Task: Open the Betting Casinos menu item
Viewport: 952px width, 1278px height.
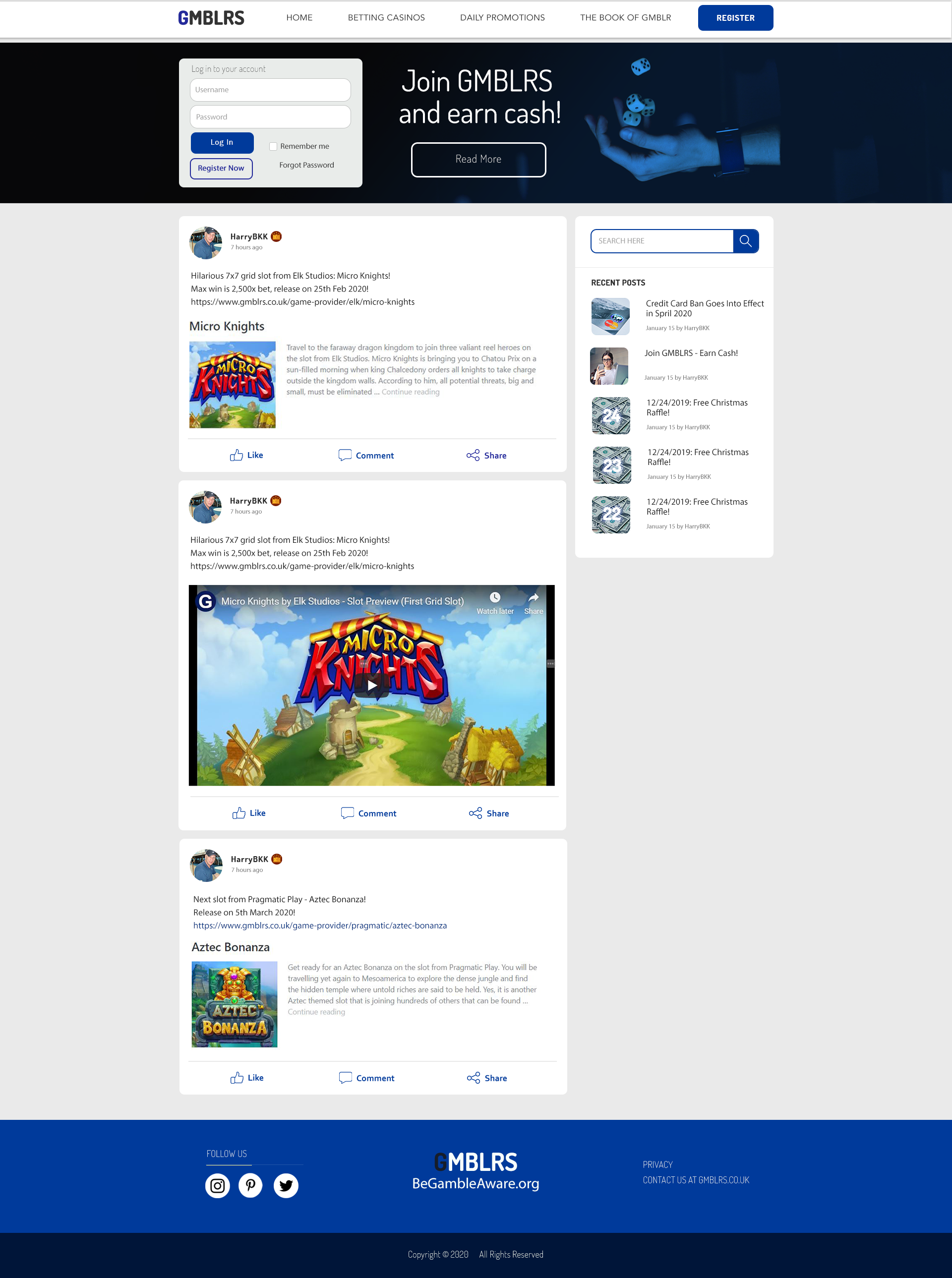Action: pos(386,17)
